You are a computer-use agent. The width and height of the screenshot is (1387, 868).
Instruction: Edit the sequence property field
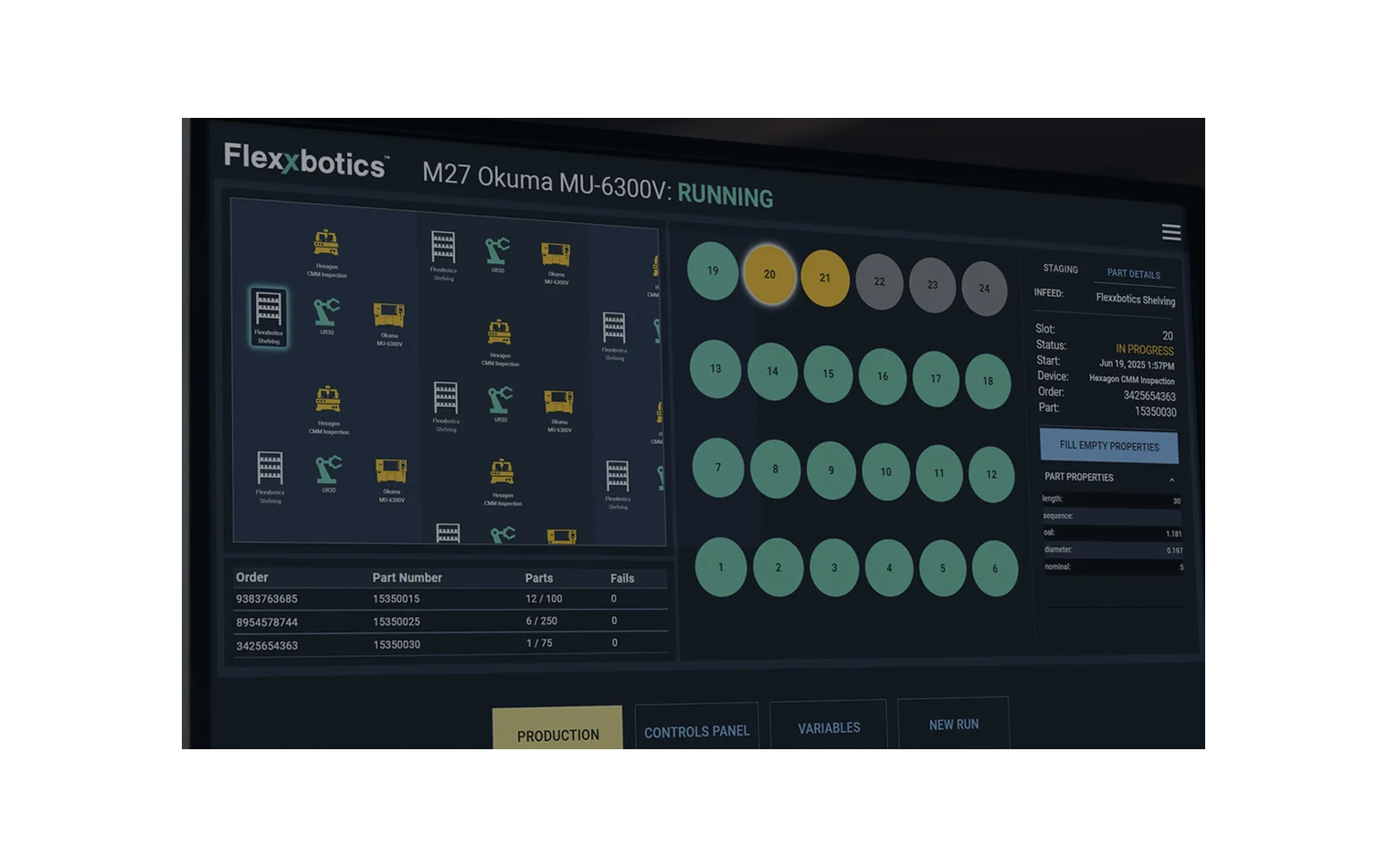(1112, 516)
